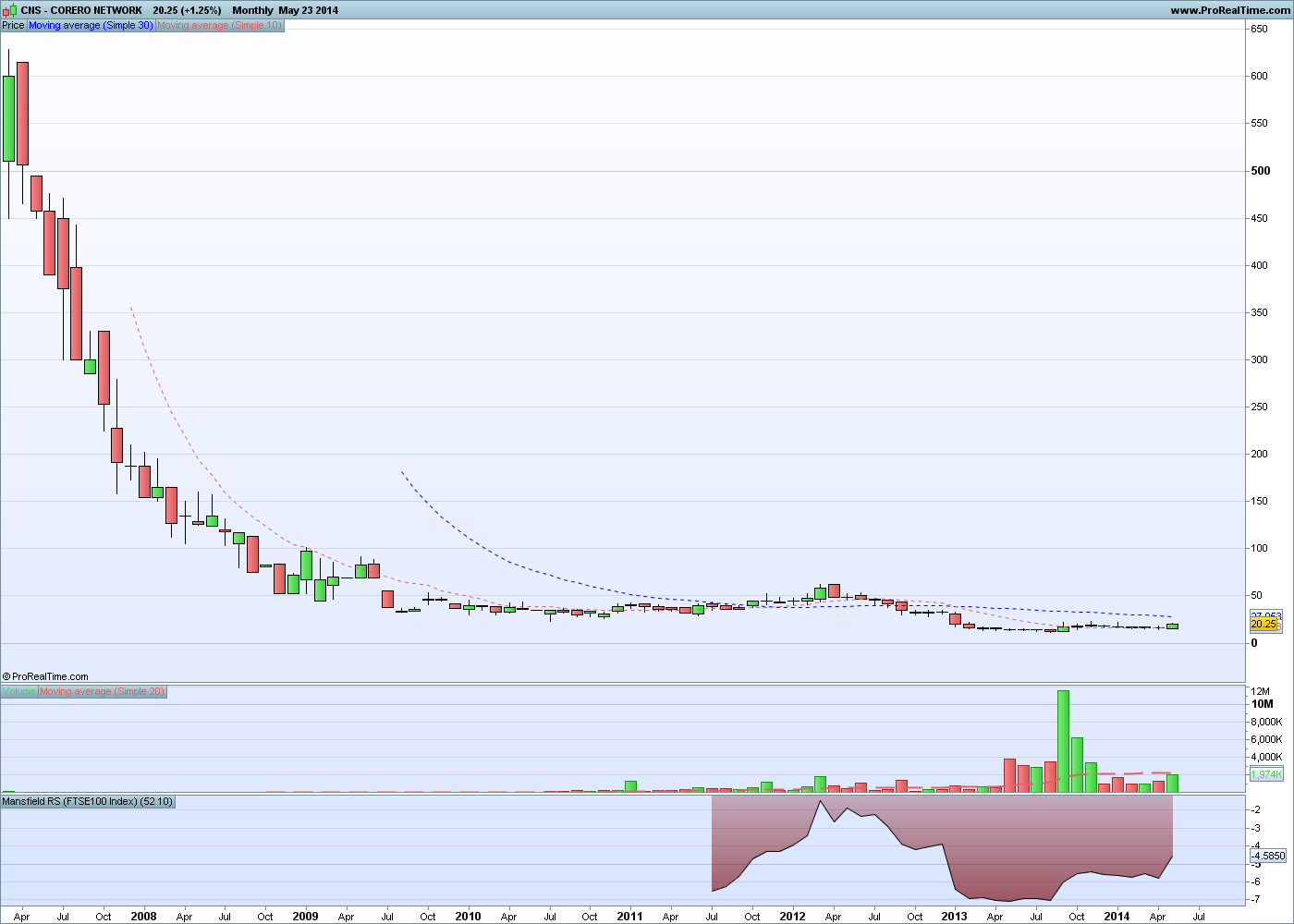Select the Price legend label
1294x924 pixels.
coord(13,25)
